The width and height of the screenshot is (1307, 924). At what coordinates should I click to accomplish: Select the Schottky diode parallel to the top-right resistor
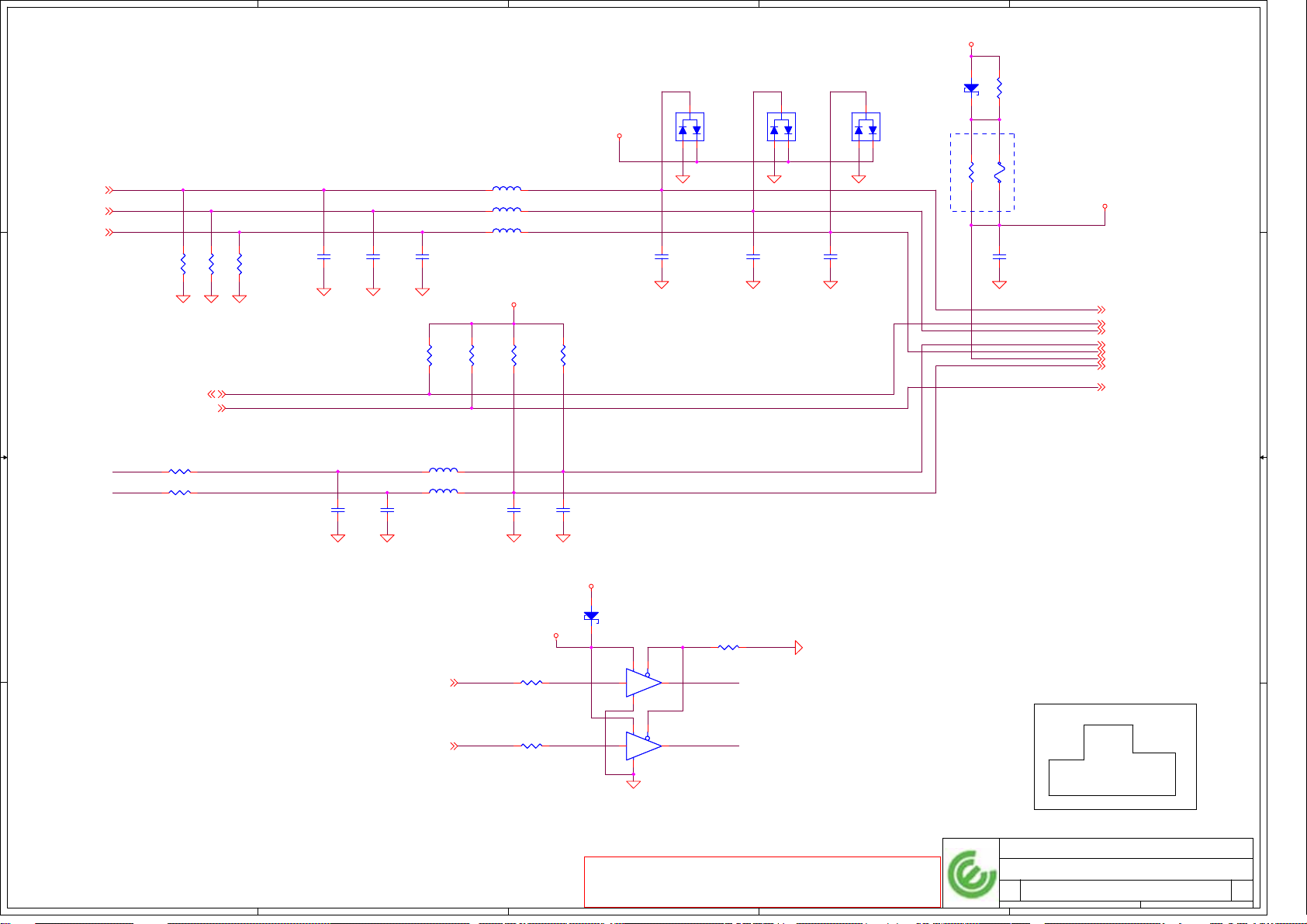tap(971, 89)
